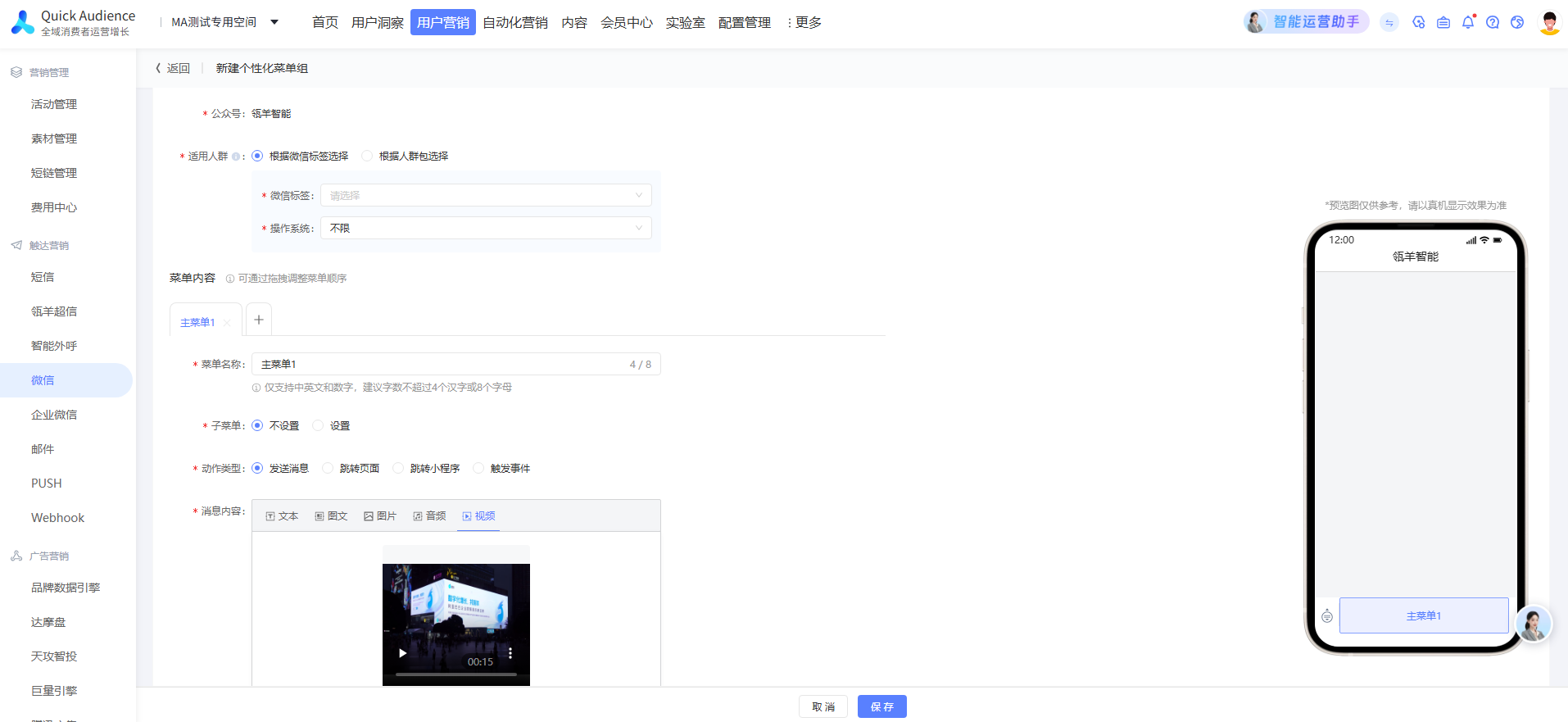Click the Quick Audience logo
Screen dimensions: 1568x722
(x=72, y=23)
